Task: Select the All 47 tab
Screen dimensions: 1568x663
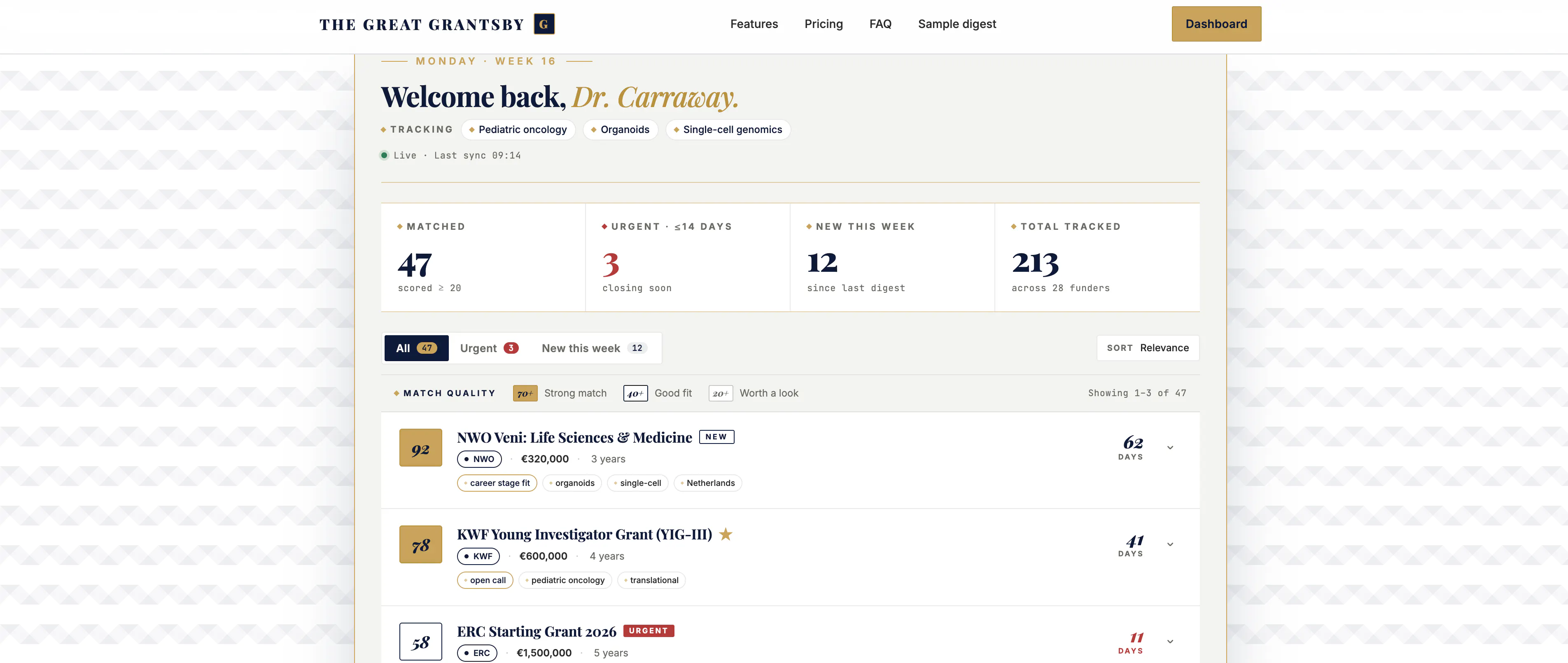Action: click(x=416, y=348)
